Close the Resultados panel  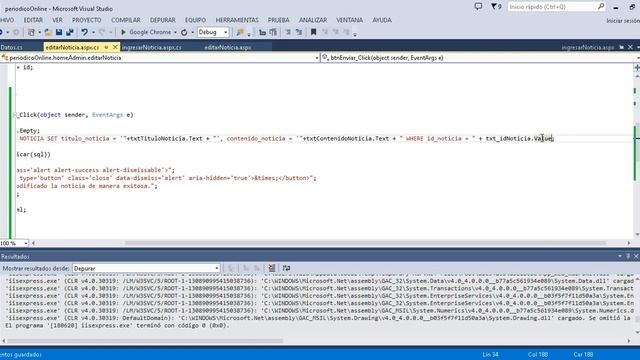tap(636, 256)
